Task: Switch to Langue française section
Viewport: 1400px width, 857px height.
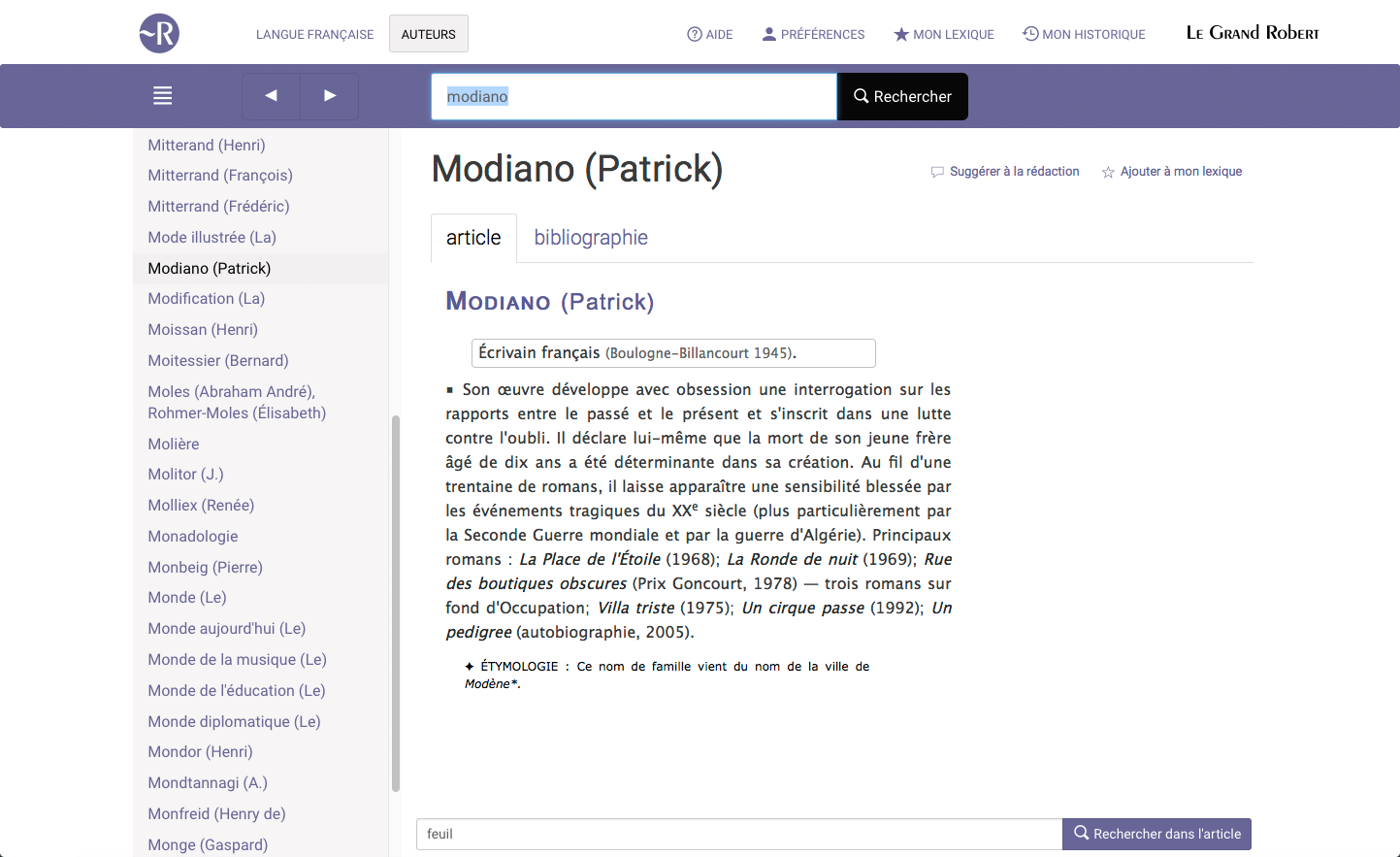Action: click(x=314, y=34)
